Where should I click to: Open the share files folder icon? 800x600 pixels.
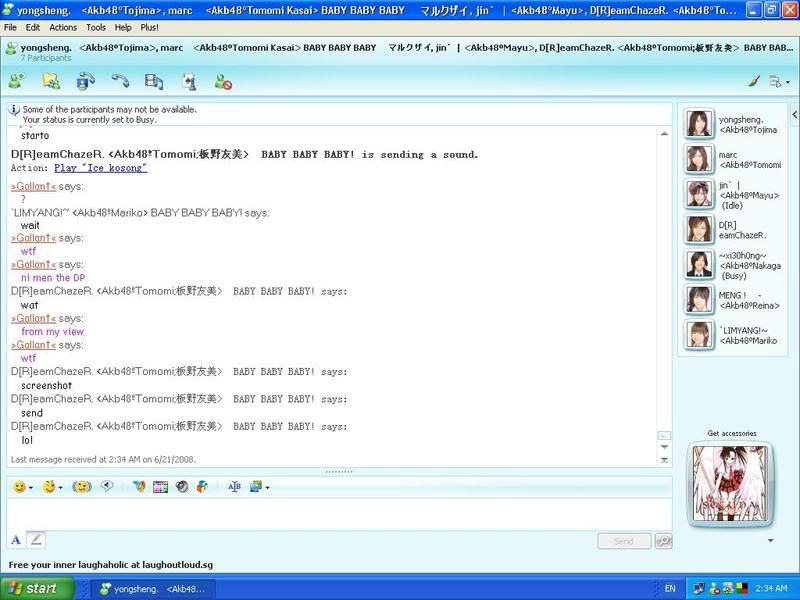(x=51, y=81)
